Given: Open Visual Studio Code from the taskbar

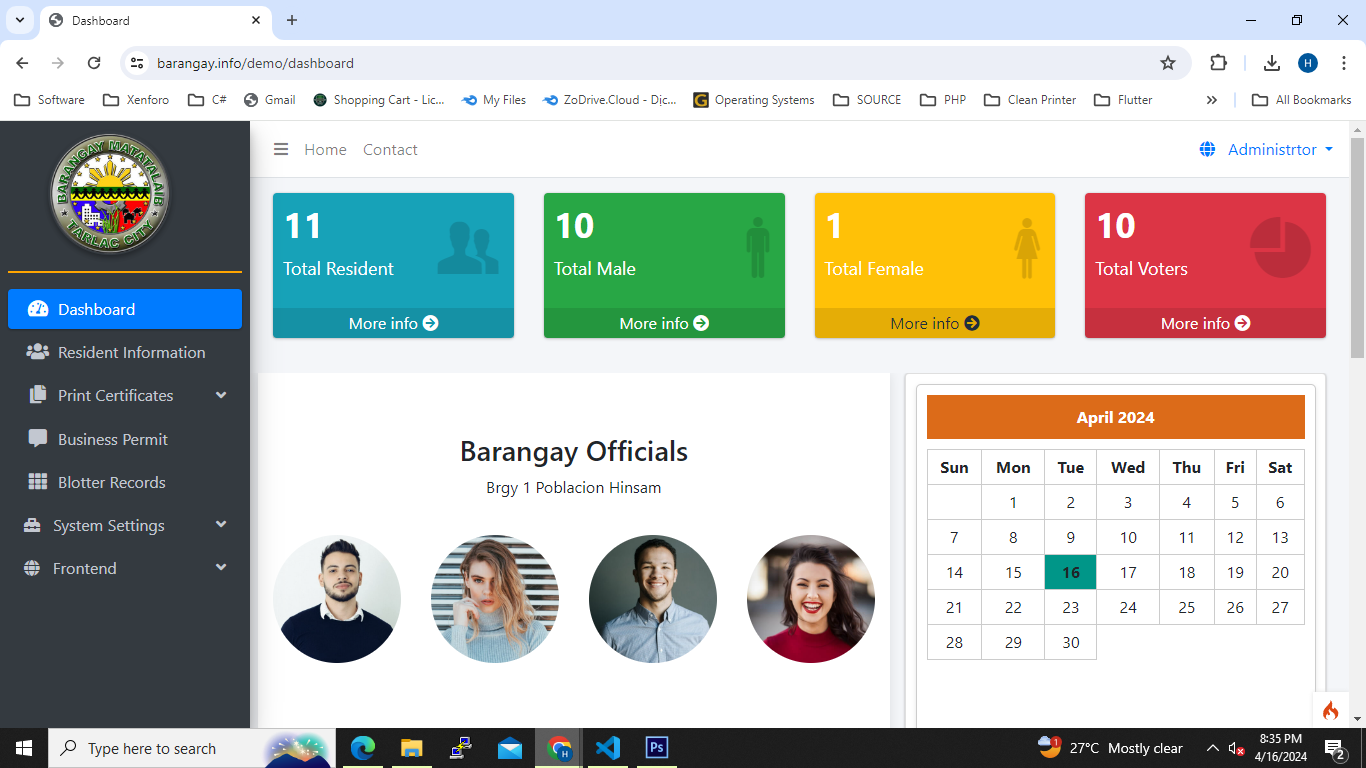Looking at the screenshot, I should pyautogui.click(x=607, y=748).
